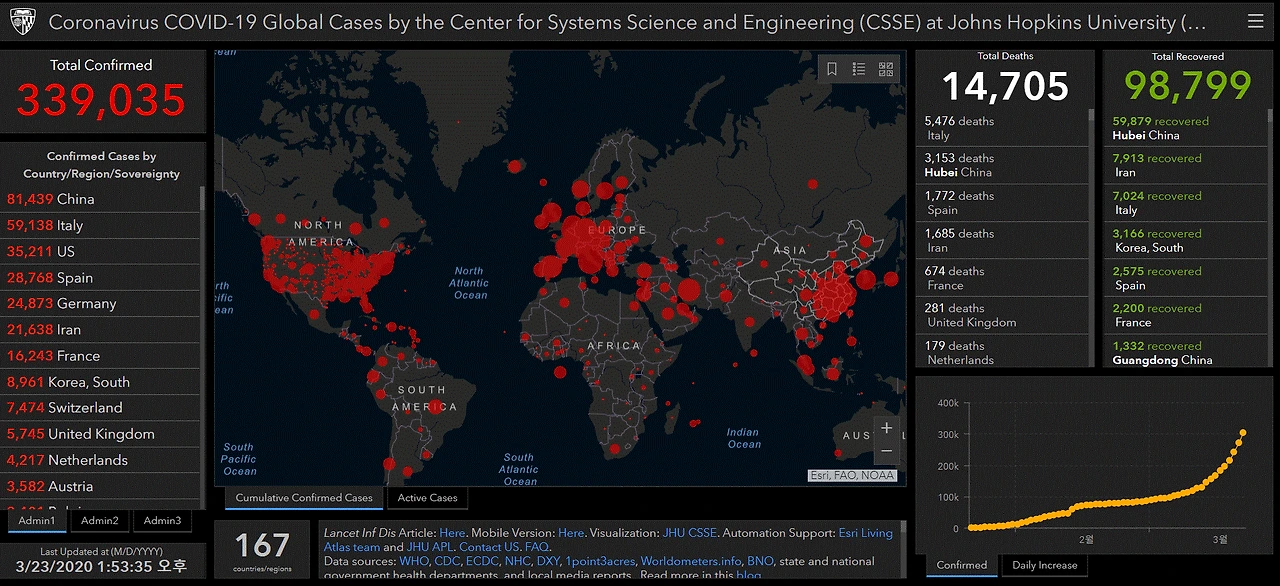The image size is (1280, 586).
Task: Select Iran row with 21,638 cases
Action: pos(101,329)
